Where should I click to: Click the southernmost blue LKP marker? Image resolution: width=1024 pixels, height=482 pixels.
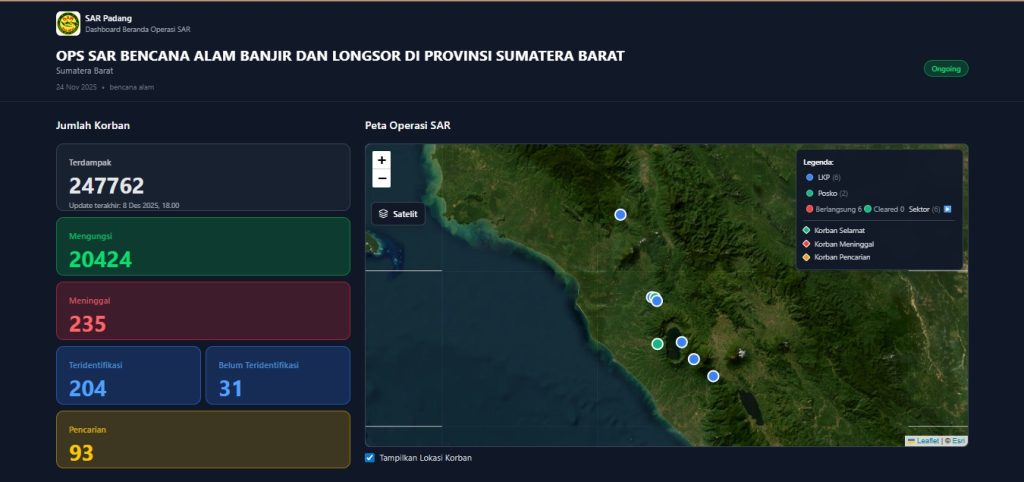click(713, 376)
